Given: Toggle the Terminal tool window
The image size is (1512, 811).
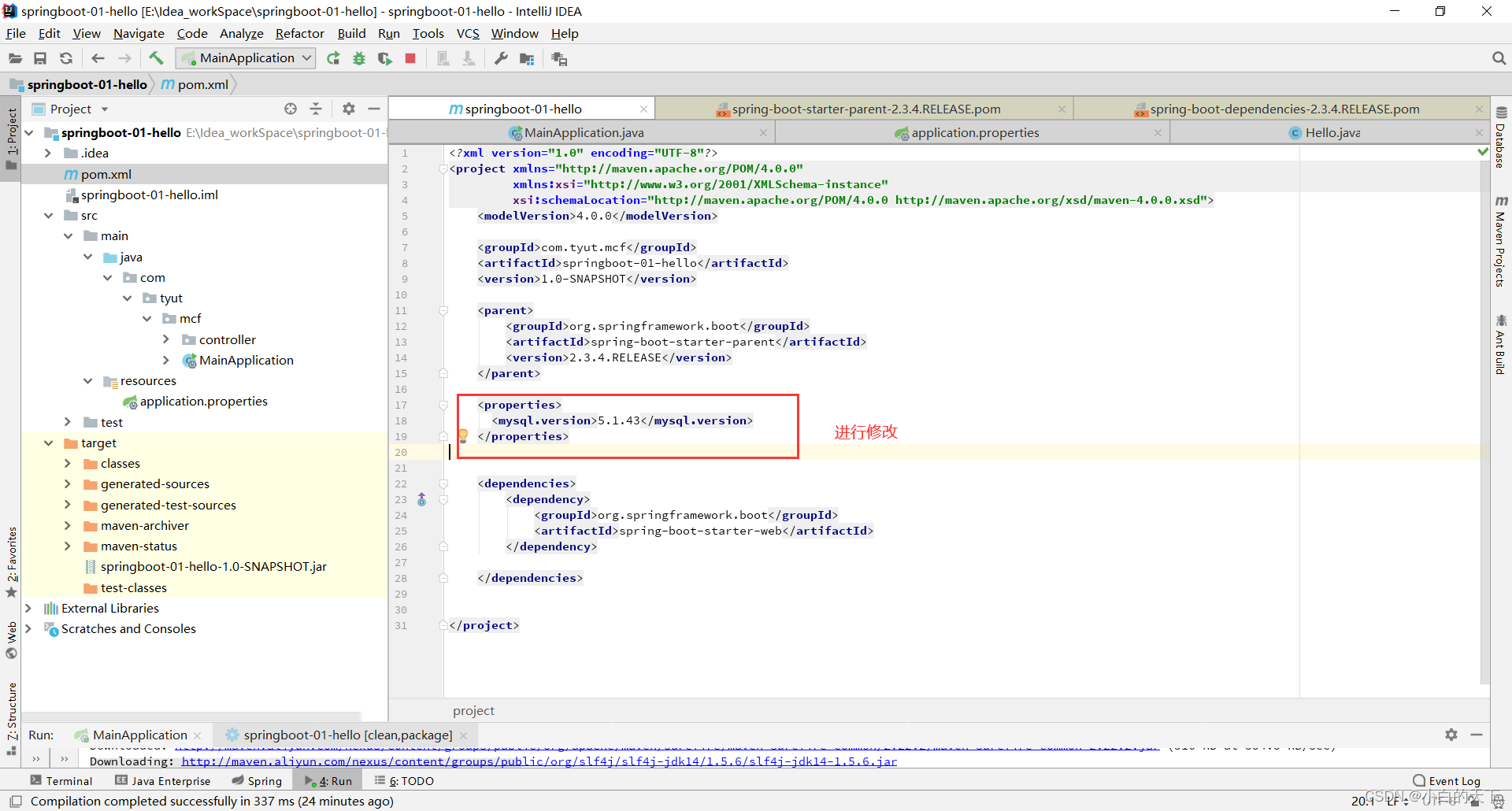Looking at the screenshot, I should (61, 781).
